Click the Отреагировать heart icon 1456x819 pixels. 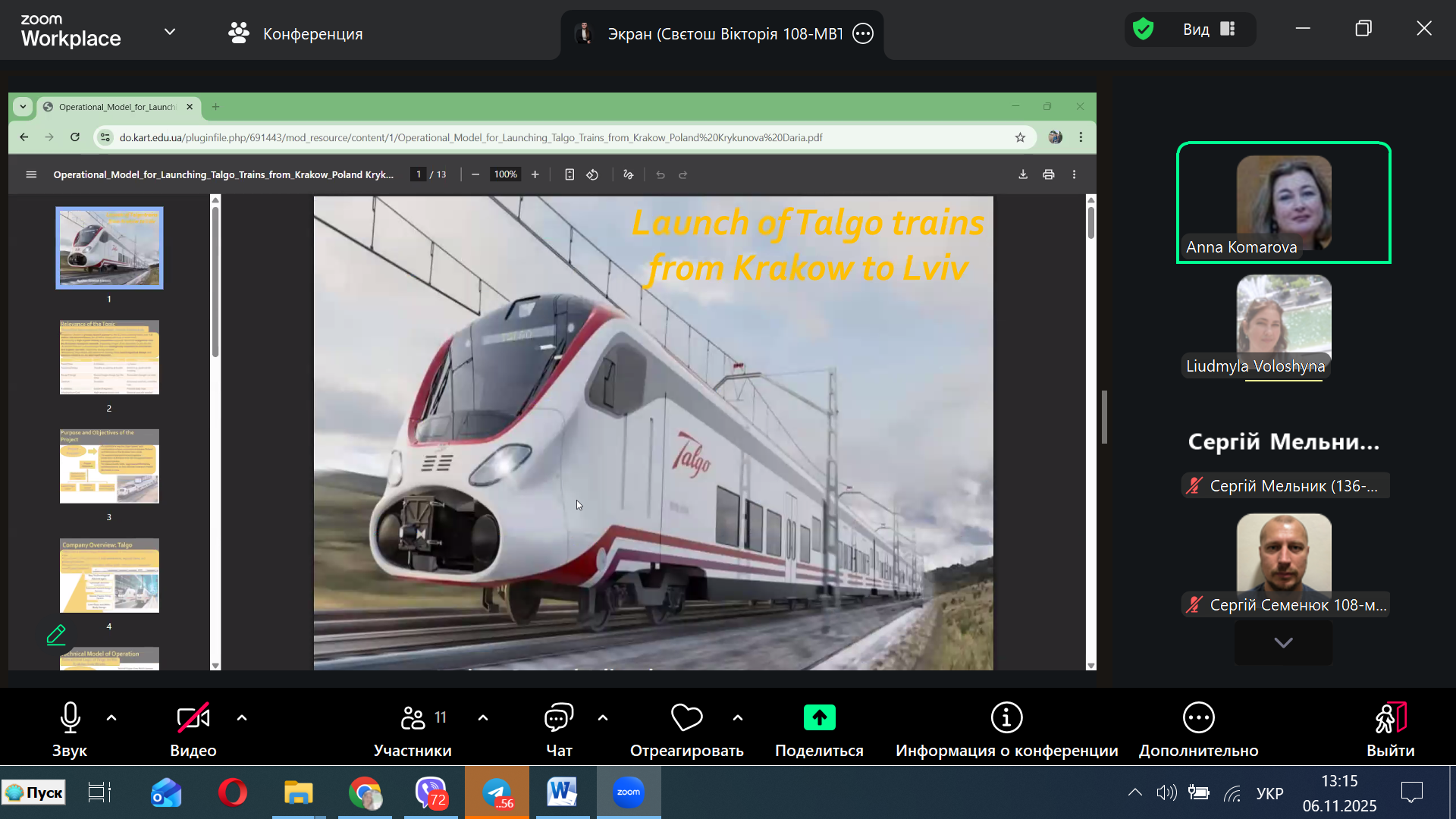[686, 718]
